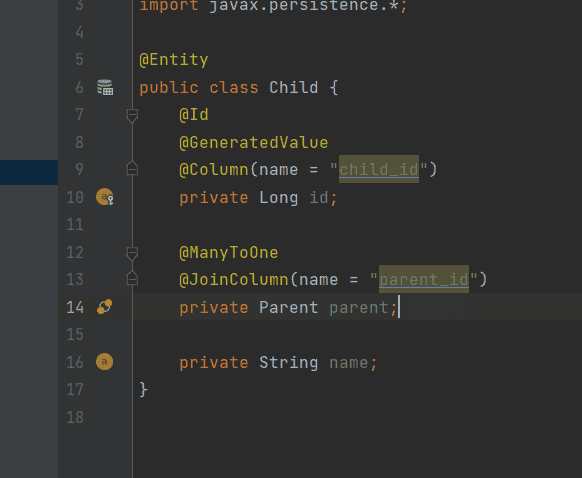This screenshot has height=478, width=582.
Task: Click line number 10 in gutter
Action: [75, 197]
